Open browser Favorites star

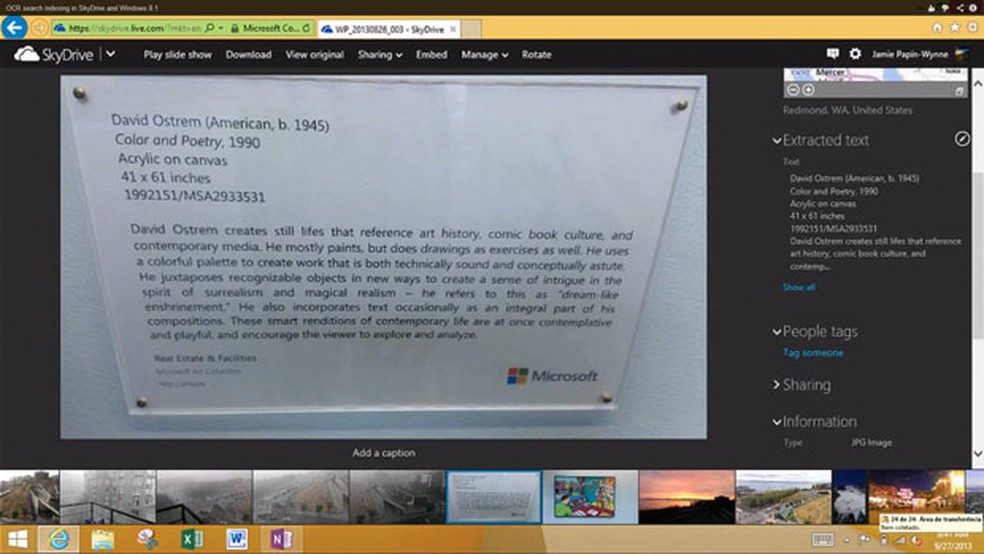(955, 28)
